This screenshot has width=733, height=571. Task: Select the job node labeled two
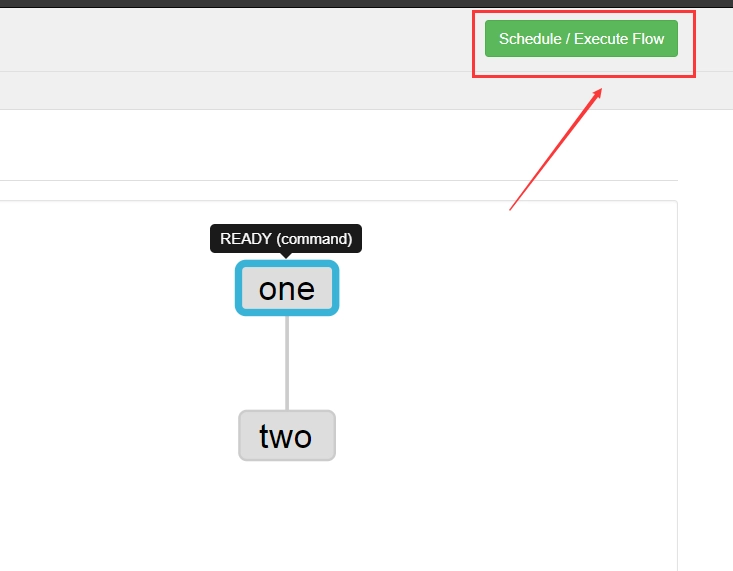coord(287,435)
